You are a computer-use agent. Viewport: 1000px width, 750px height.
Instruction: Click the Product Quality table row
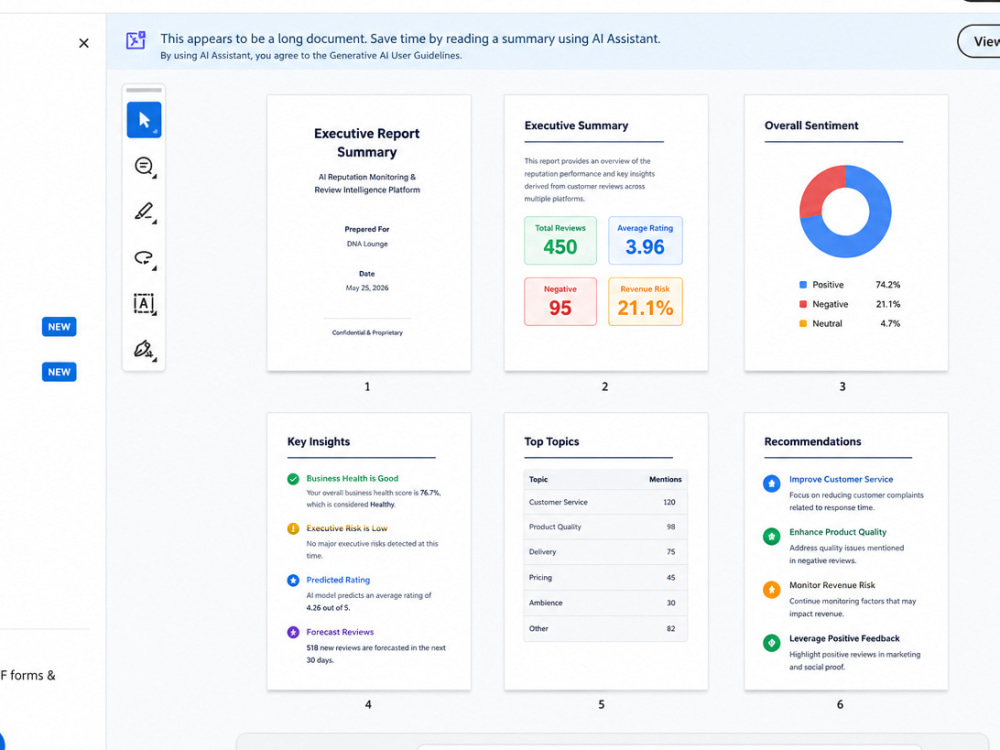pyautogui.click(x=605, y=527)
